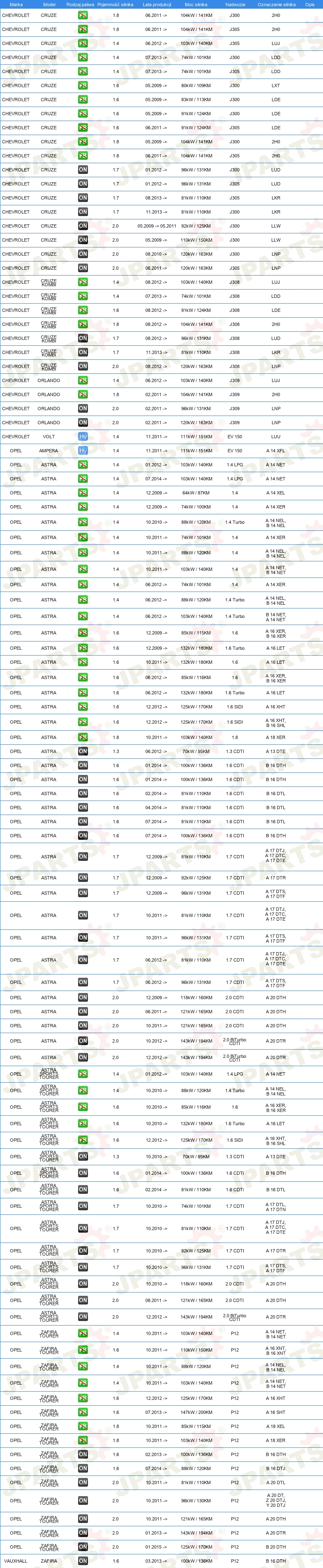Click petrol icon in ORLANDO LUJ row
The image size is (323, 1568).
click(83, 380)
